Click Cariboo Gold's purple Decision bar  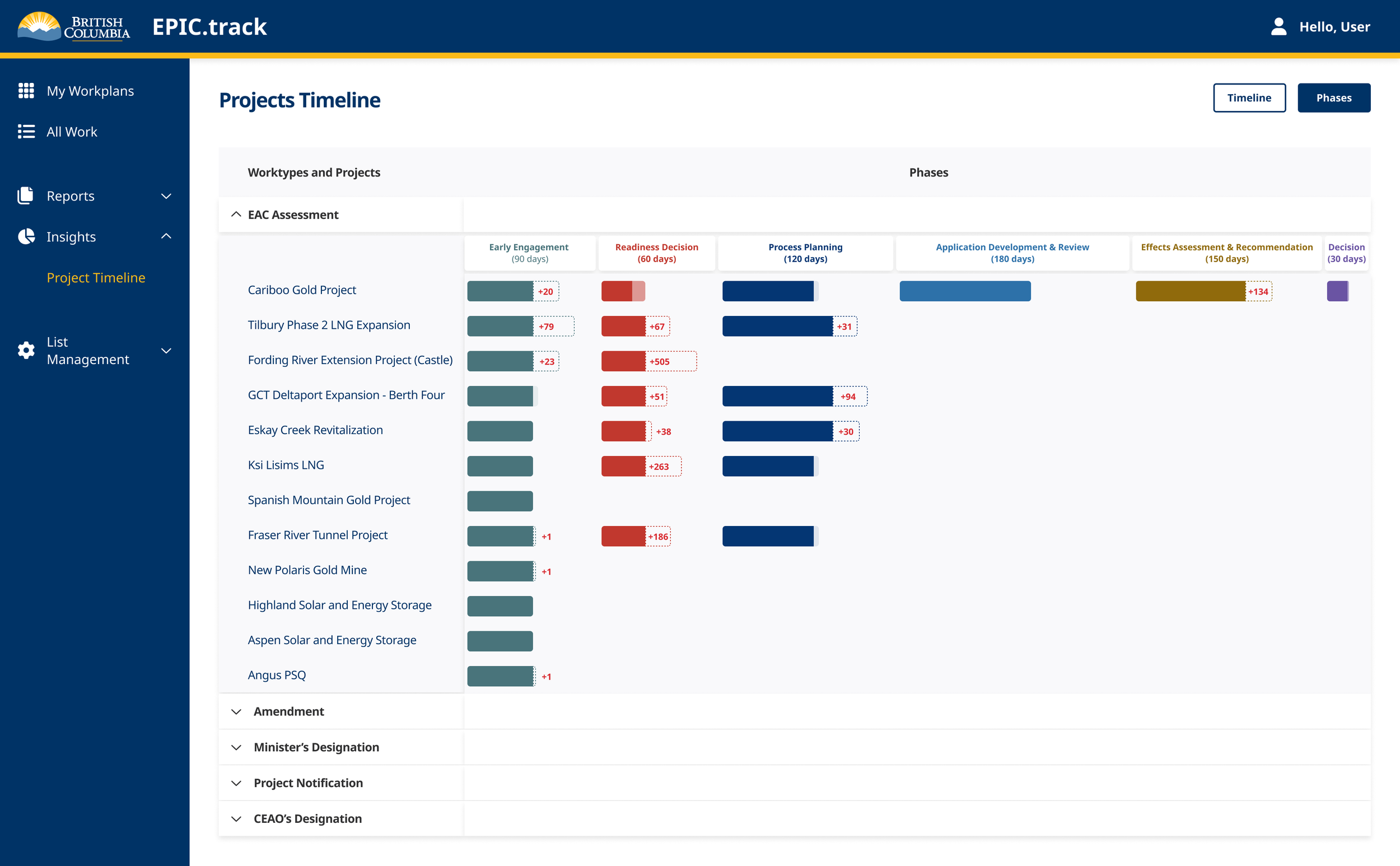point(1338,291)
